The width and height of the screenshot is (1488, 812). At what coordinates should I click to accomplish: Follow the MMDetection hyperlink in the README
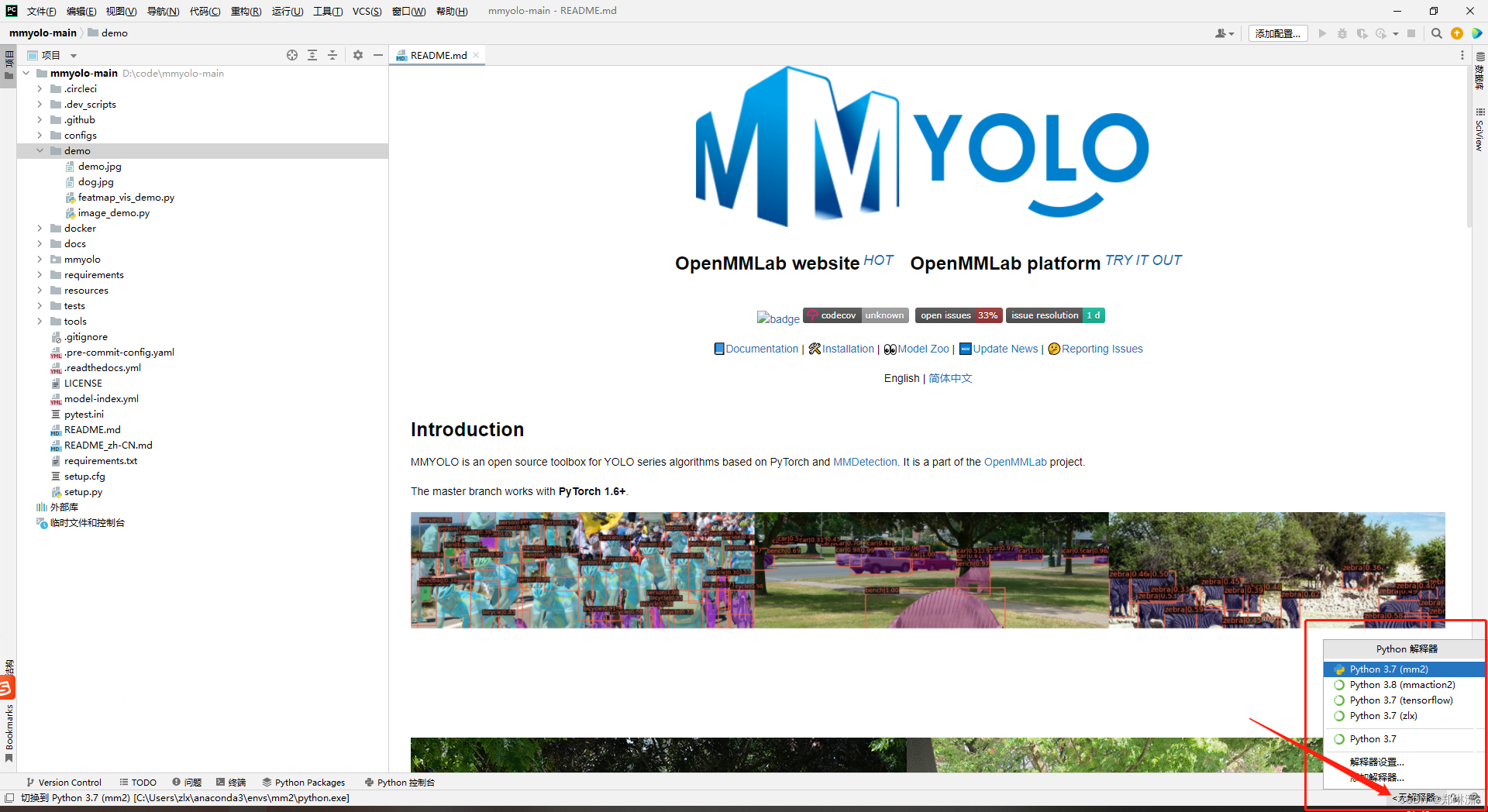[865, 462]
